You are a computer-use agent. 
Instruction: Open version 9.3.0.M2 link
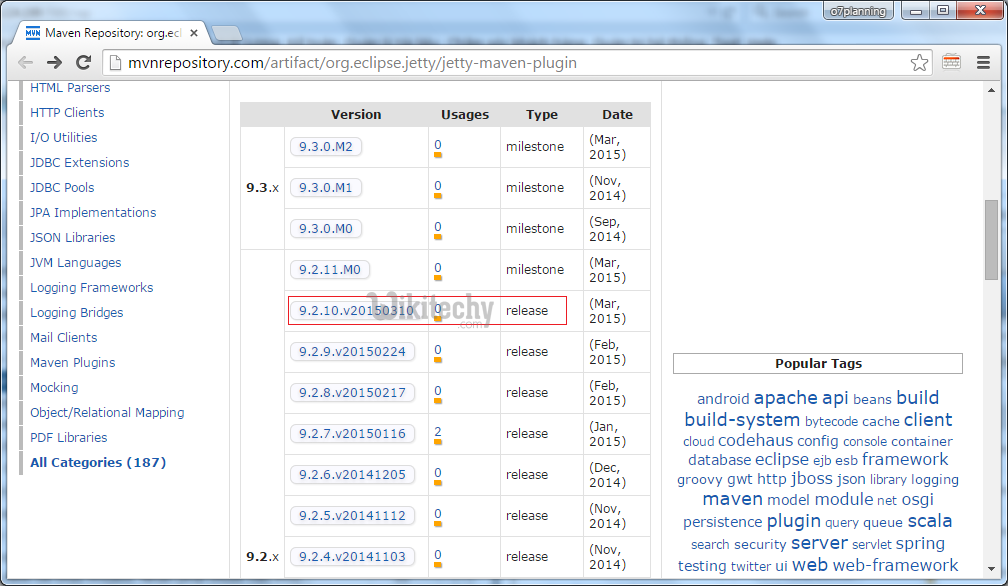coord(325,147)
